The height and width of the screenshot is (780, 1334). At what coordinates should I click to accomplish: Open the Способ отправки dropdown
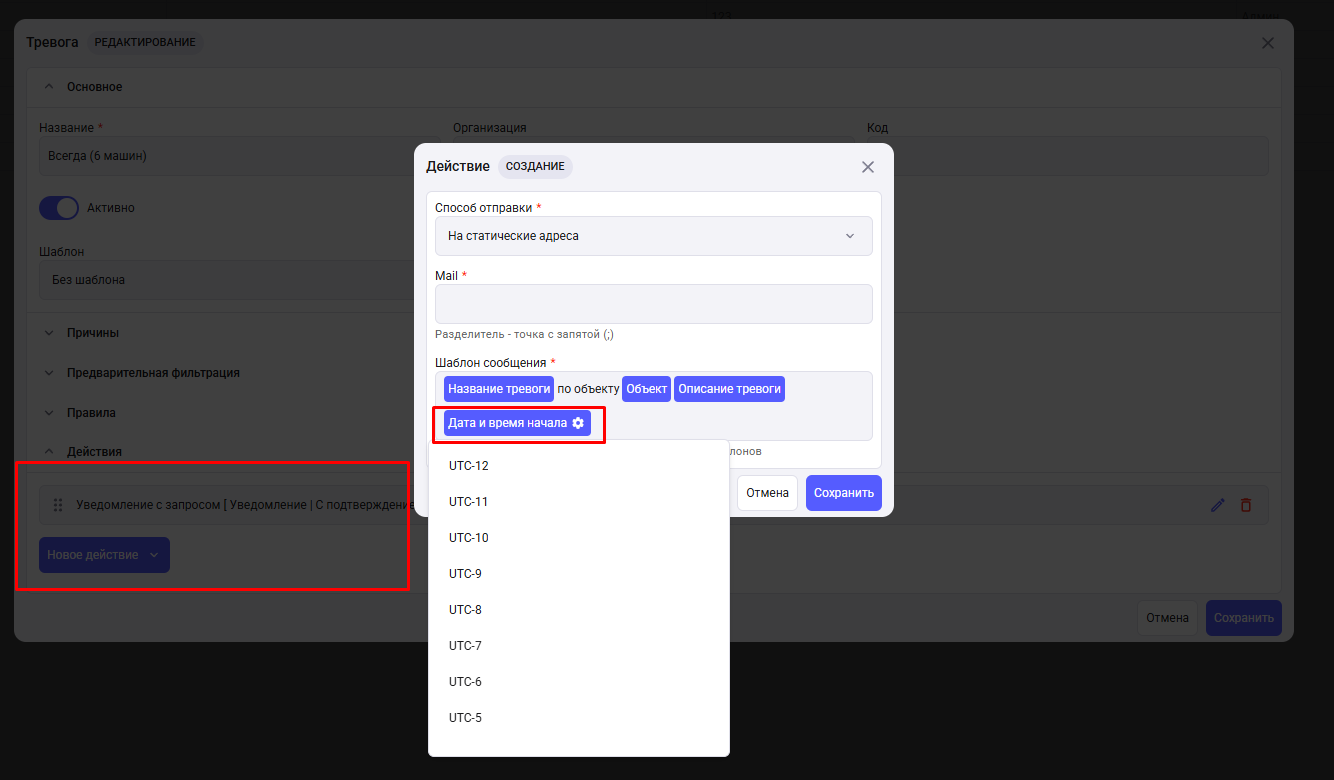point(653,236)
